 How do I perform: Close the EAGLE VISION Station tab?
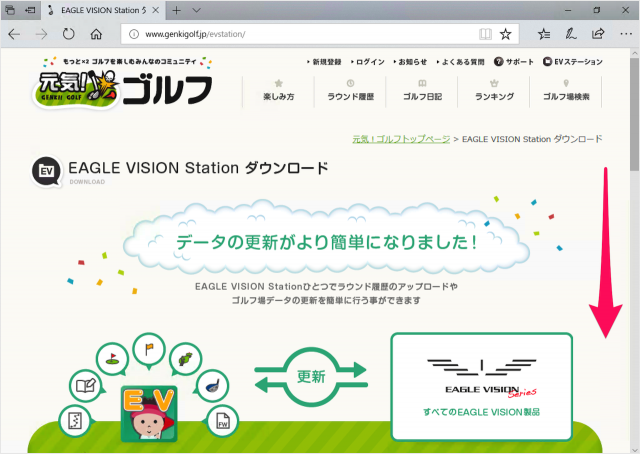click(156, 10)
